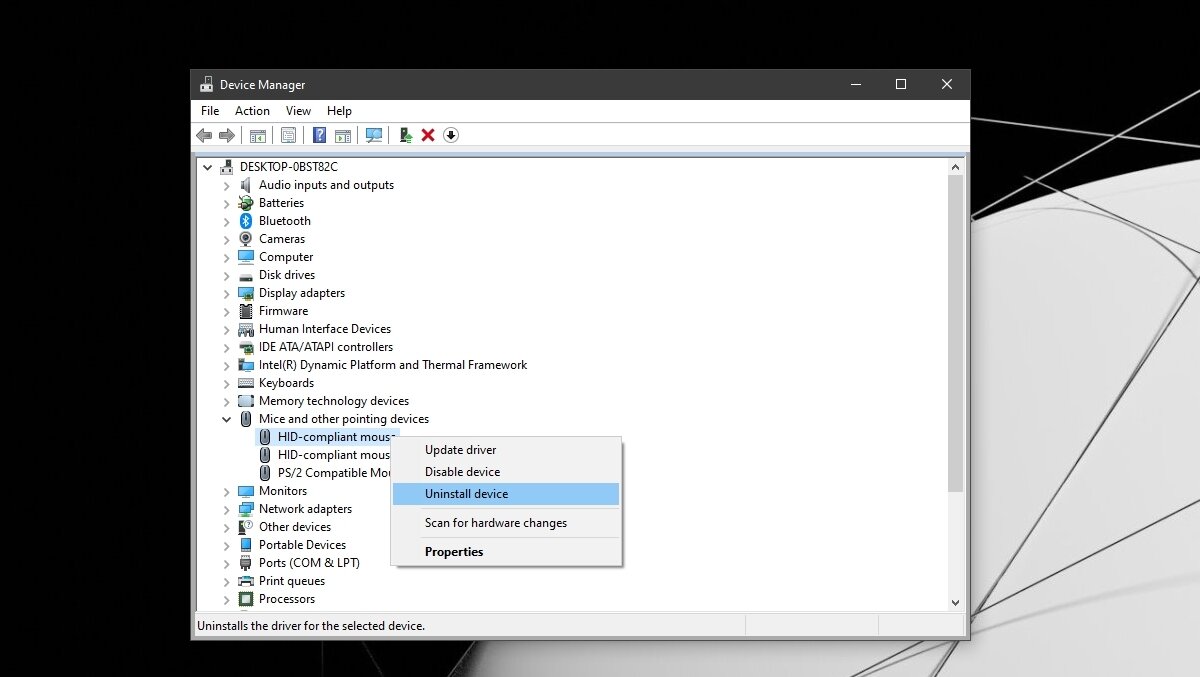This screenshot has height=677, width=1200.
Task: Click the Forward navigation arrow icon
Action: pyautogui.click(x=227, y=135)
